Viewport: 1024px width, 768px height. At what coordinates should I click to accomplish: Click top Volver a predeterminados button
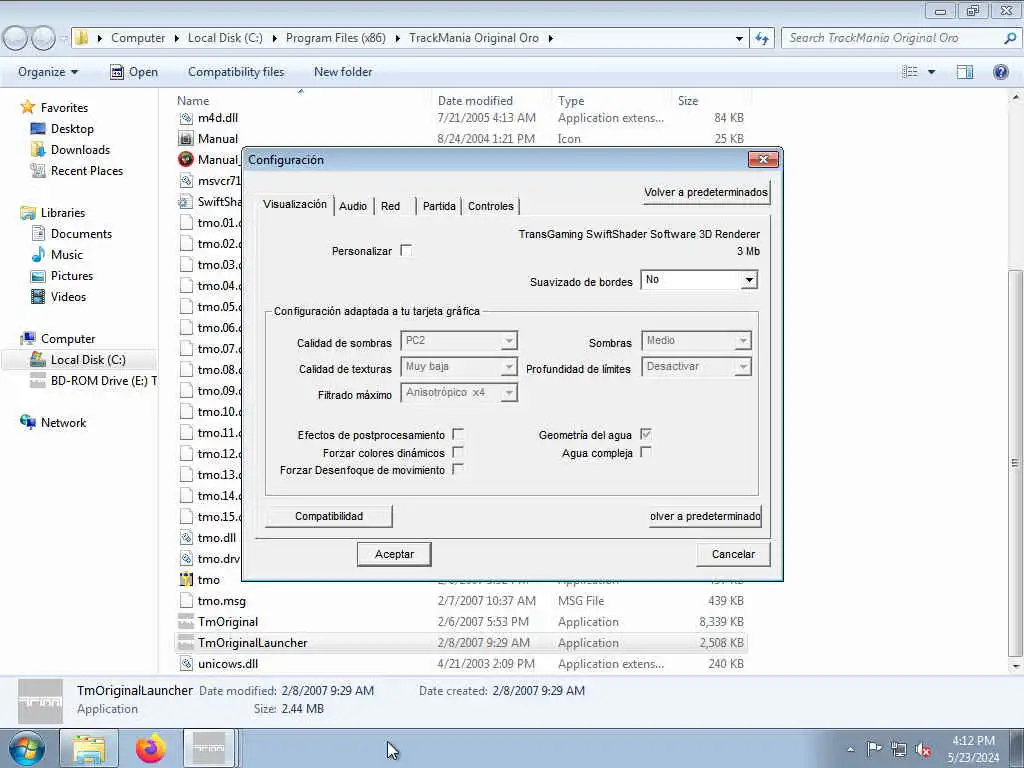point(706,192)
